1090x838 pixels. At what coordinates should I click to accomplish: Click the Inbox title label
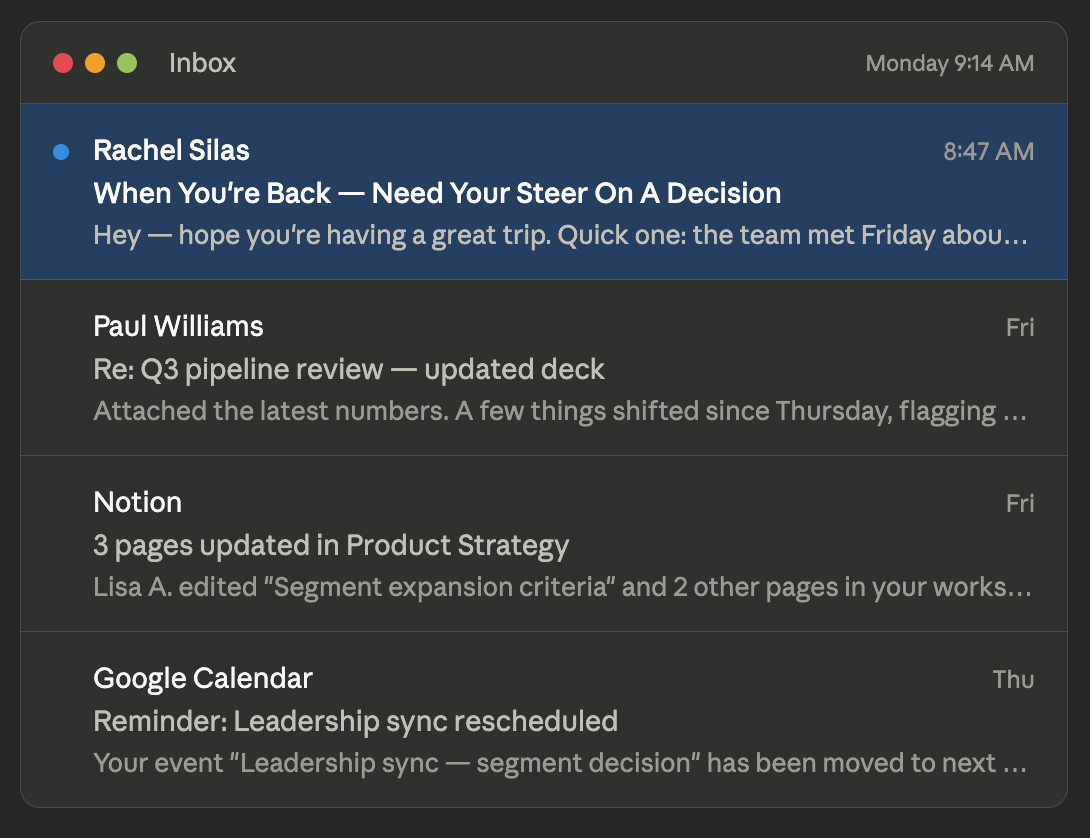click(202, 63)
